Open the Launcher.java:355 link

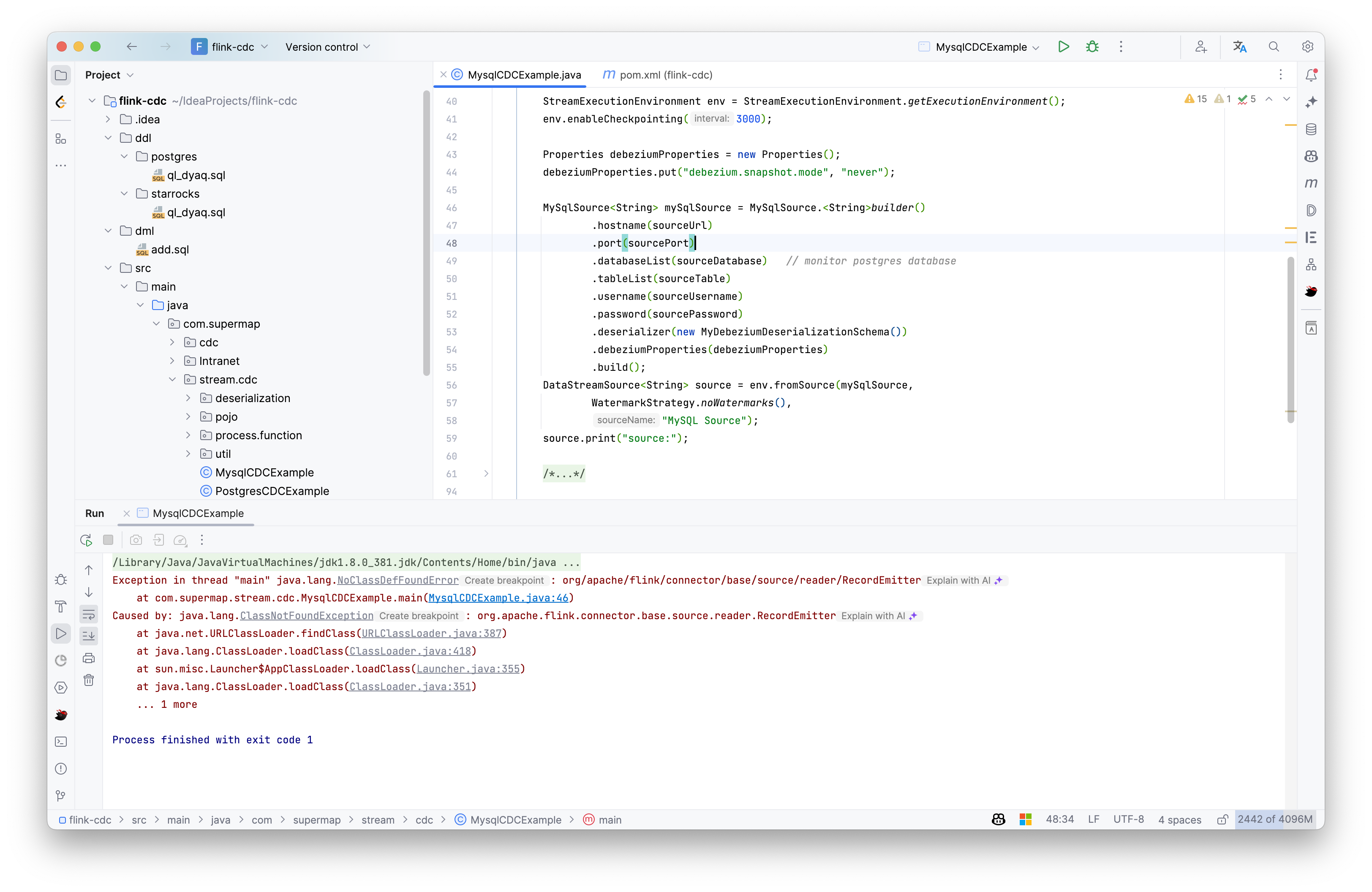tap(468, 669)
